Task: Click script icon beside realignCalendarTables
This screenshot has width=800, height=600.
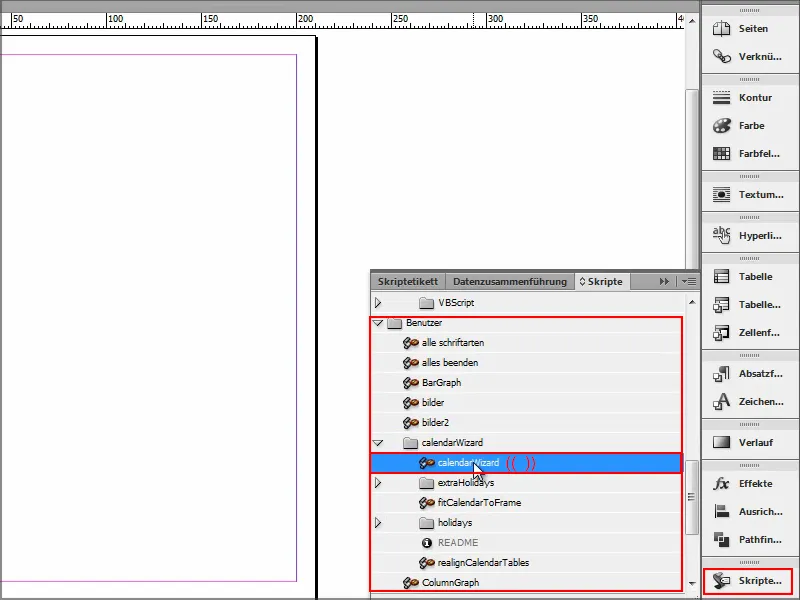Action: (427, 563)
